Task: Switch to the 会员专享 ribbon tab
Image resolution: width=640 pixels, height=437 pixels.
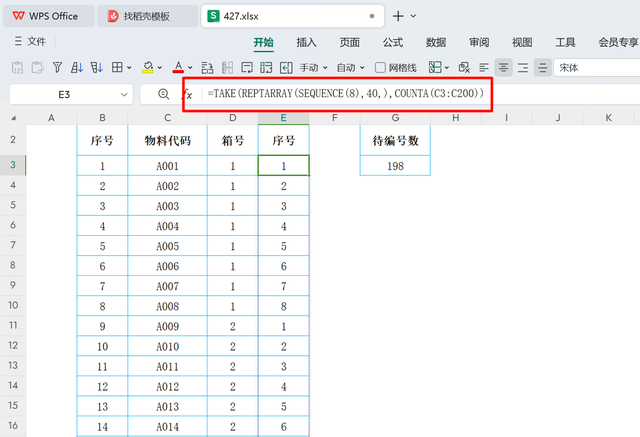Action: click(x=618, y=42)
